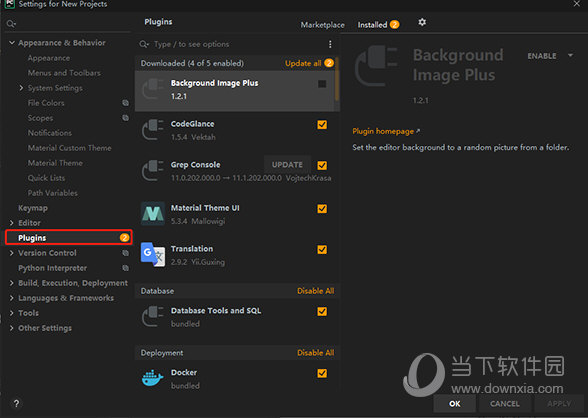Open the Plugin homepage link

tap(383, 131)
